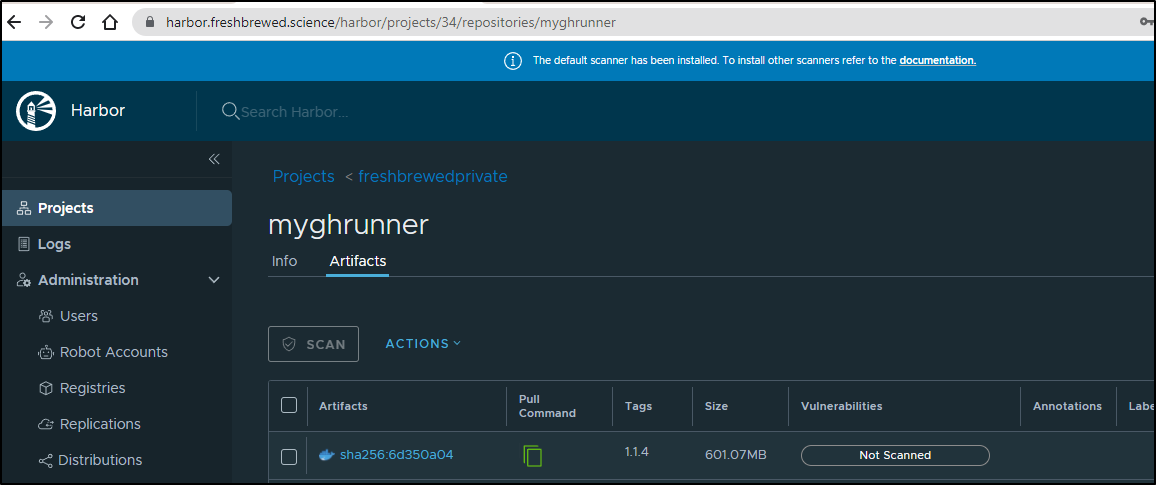
Task: Tick the checkbox for sha256:6d350a04
Action: (x=289, y=457)
